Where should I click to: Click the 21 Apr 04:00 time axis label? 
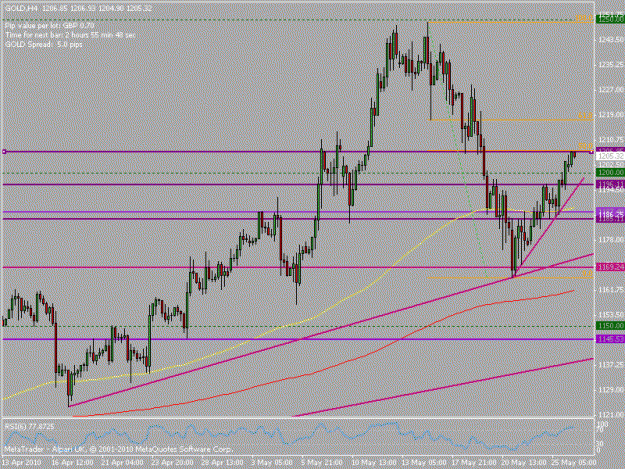coord(122,463)
